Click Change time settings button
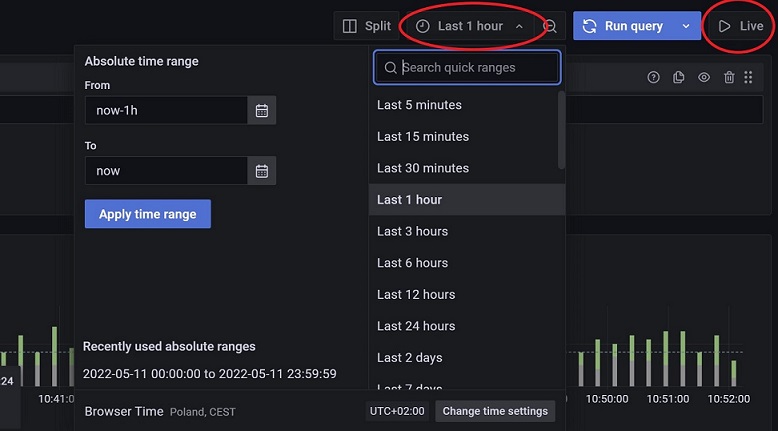 tap(495, 411)
